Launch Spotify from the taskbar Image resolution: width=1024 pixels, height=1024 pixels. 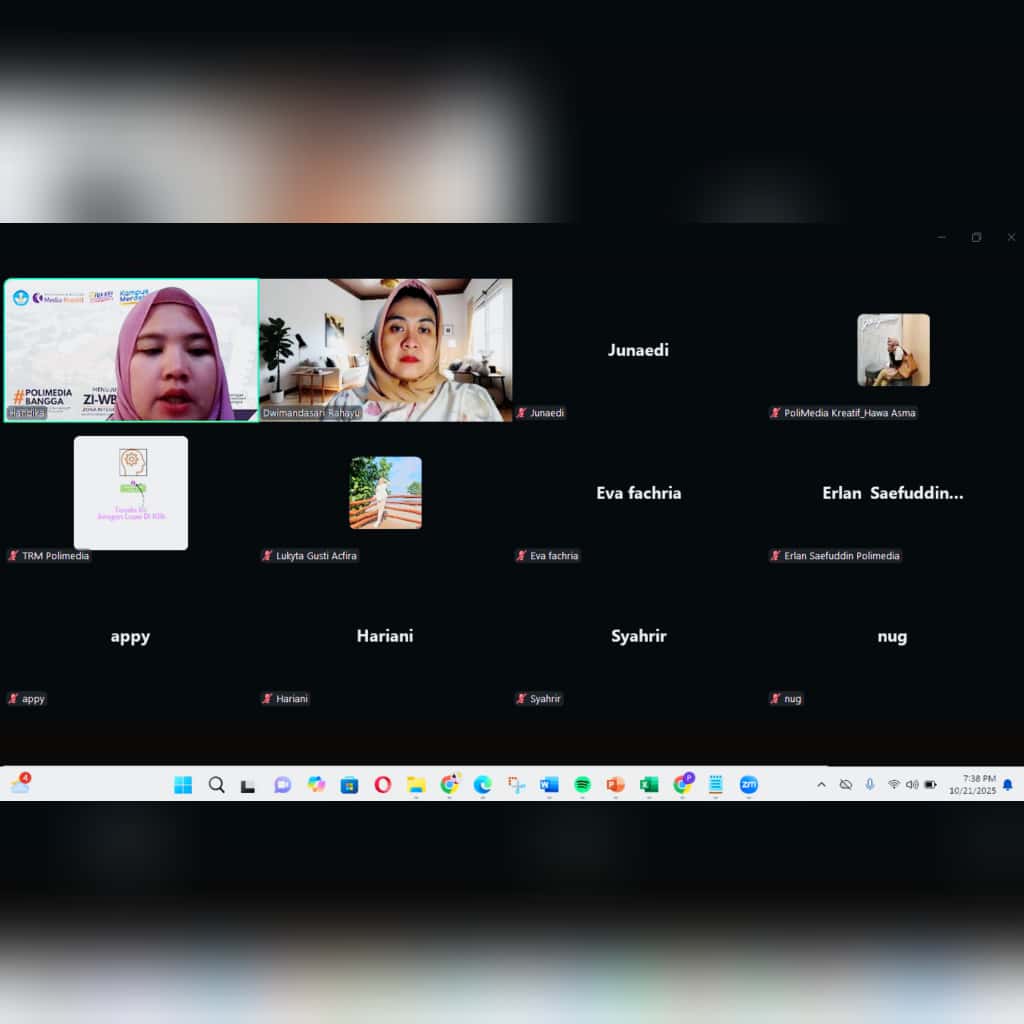582,785
